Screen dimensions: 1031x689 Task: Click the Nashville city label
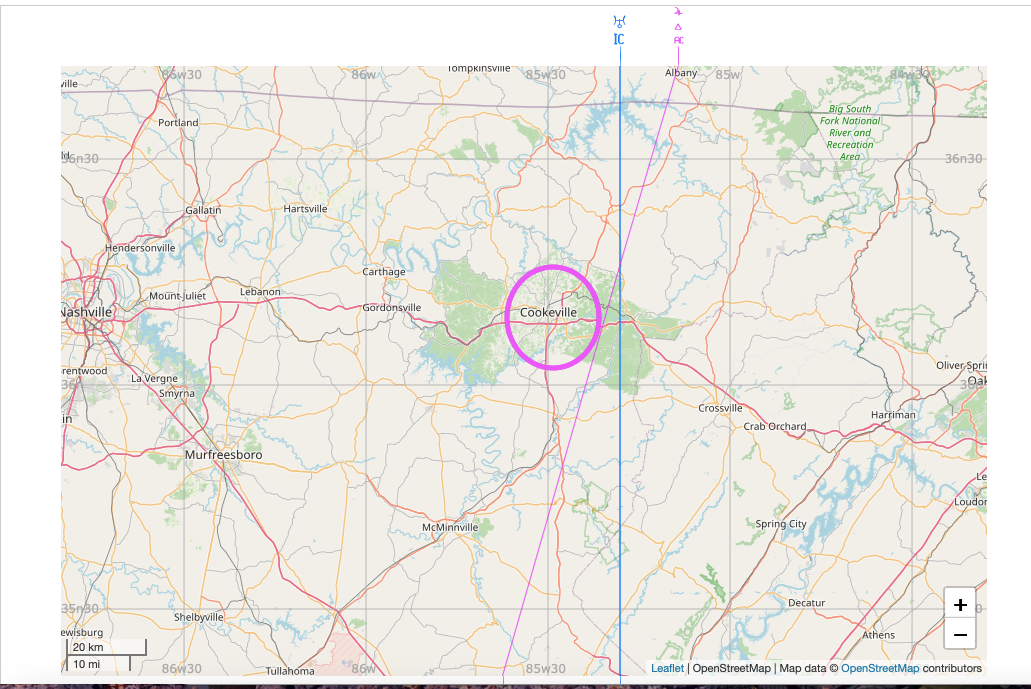click(87, 312)
